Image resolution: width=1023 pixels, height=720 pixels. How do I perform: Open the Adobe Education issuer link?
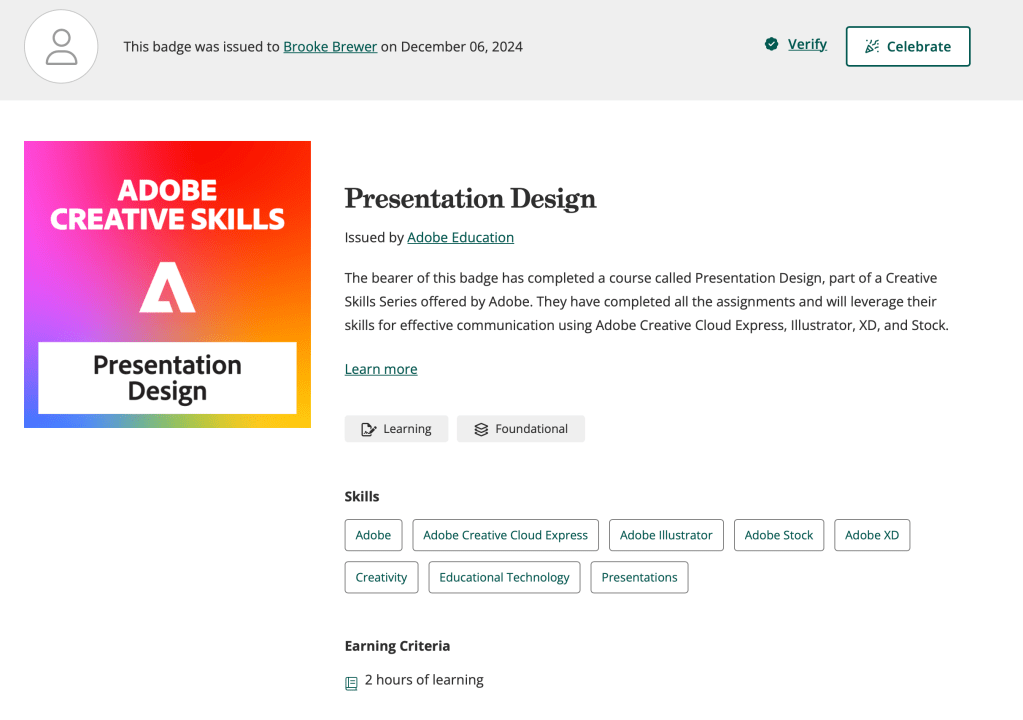point(460,238)
